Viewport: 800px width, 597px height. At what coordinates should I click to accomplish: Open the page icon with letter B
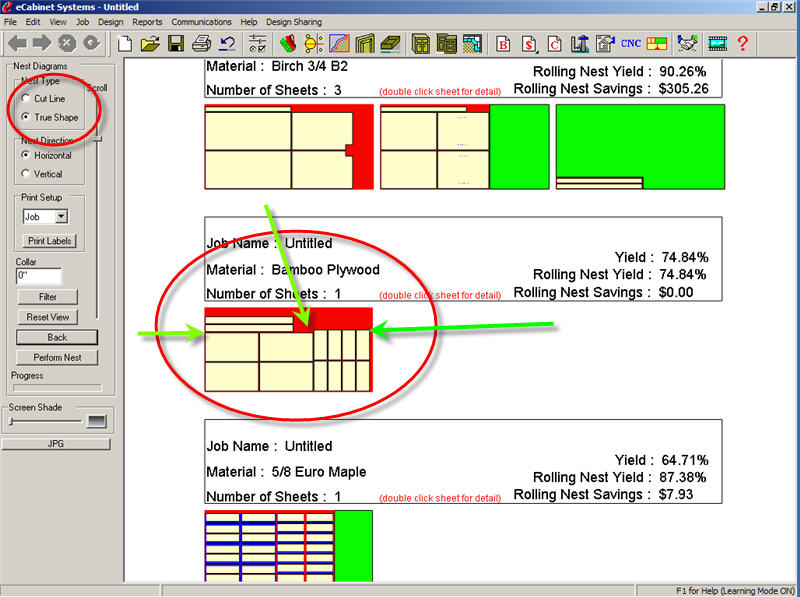[503, 44]
